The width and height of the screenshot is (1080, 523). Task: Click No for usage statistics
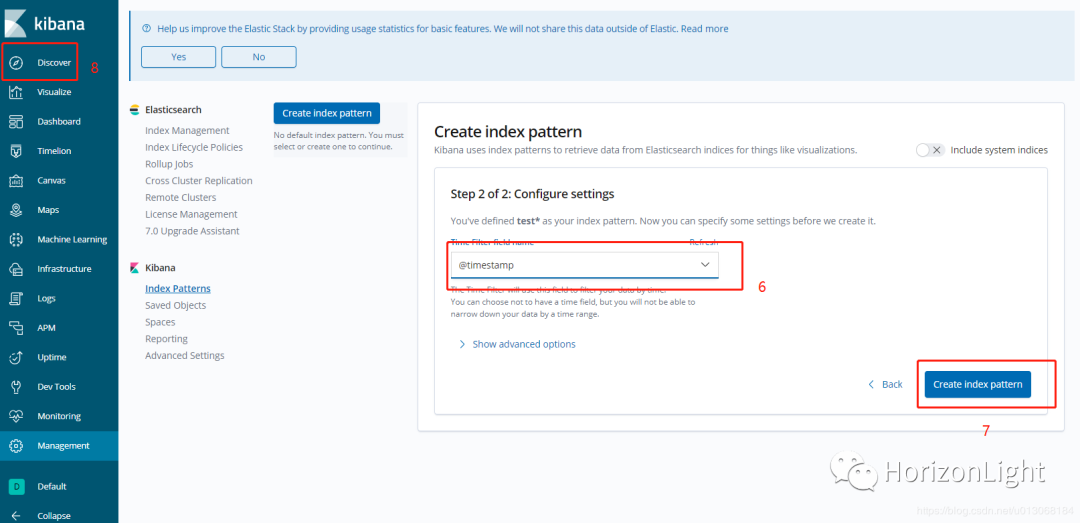point(259,57)
